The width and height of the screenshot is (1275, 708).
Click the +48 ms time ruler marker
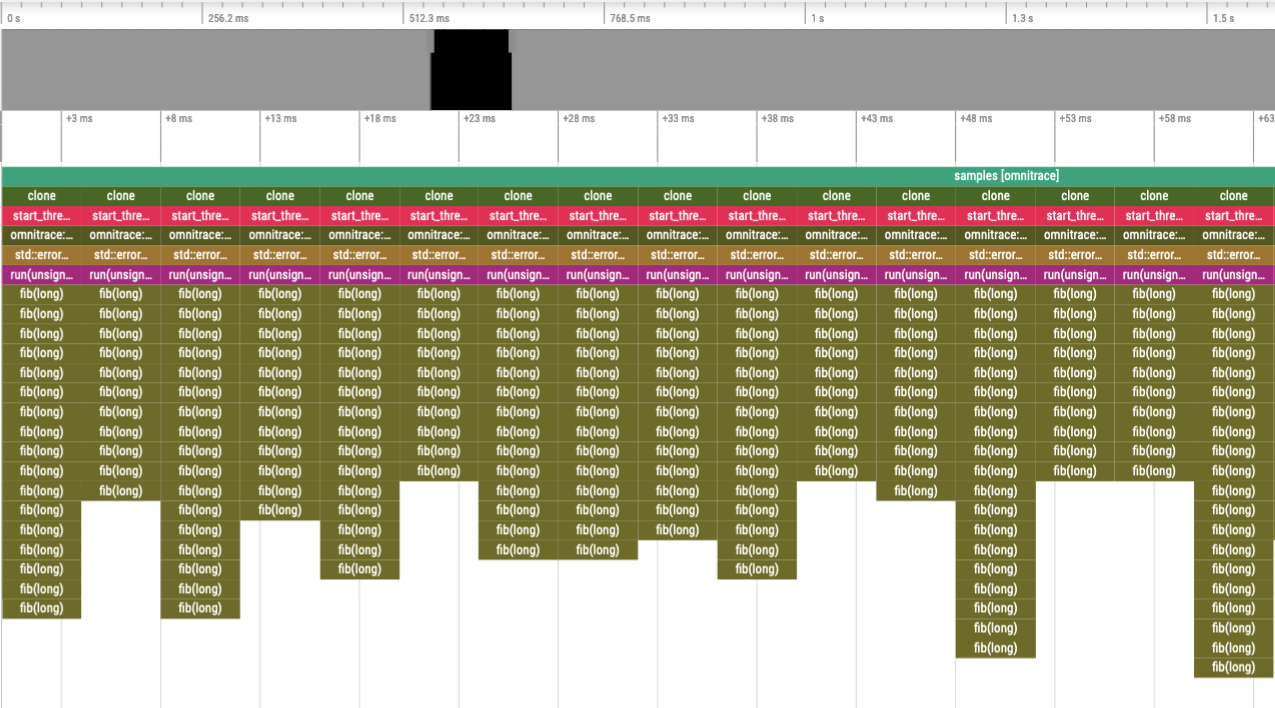pos(976,119)
